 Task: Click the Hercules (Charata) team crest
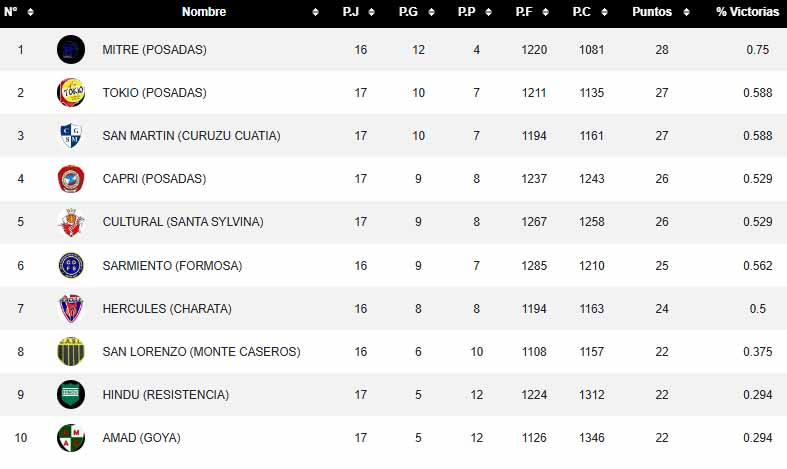[71, 309]
